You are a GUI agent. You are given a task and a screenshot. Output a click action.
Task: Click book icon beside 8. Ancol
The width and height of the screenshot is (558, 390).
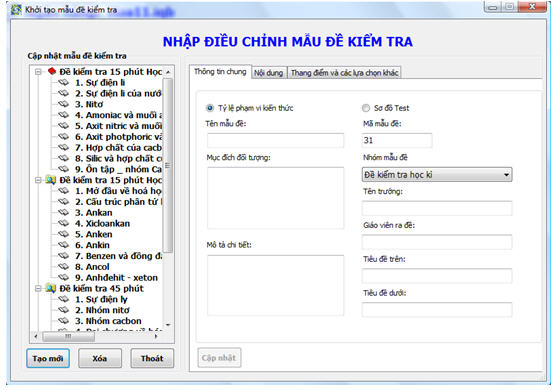63,267
